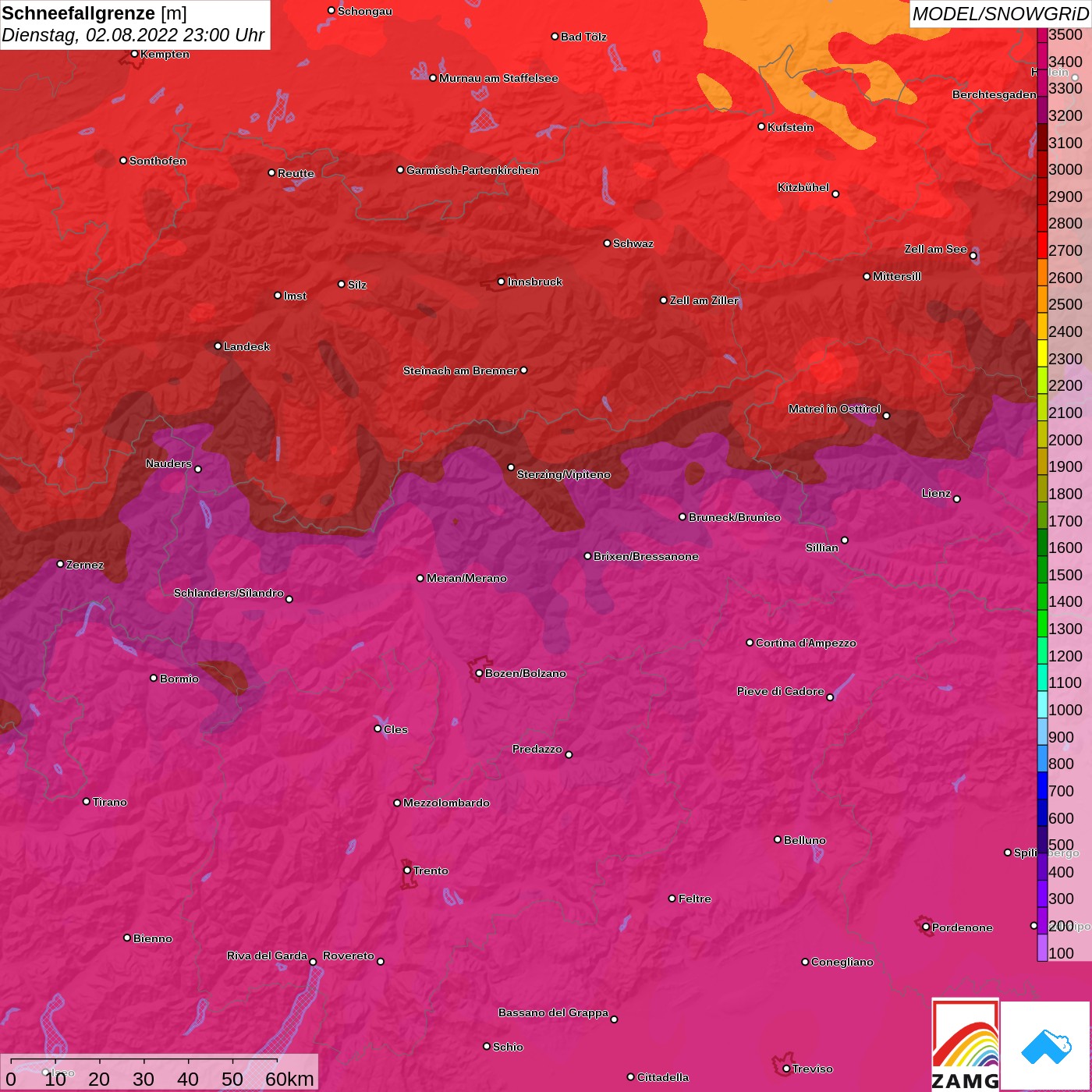Click the Landeck city marker dot
This screenshot has width=1092, height=1092.
218,346
